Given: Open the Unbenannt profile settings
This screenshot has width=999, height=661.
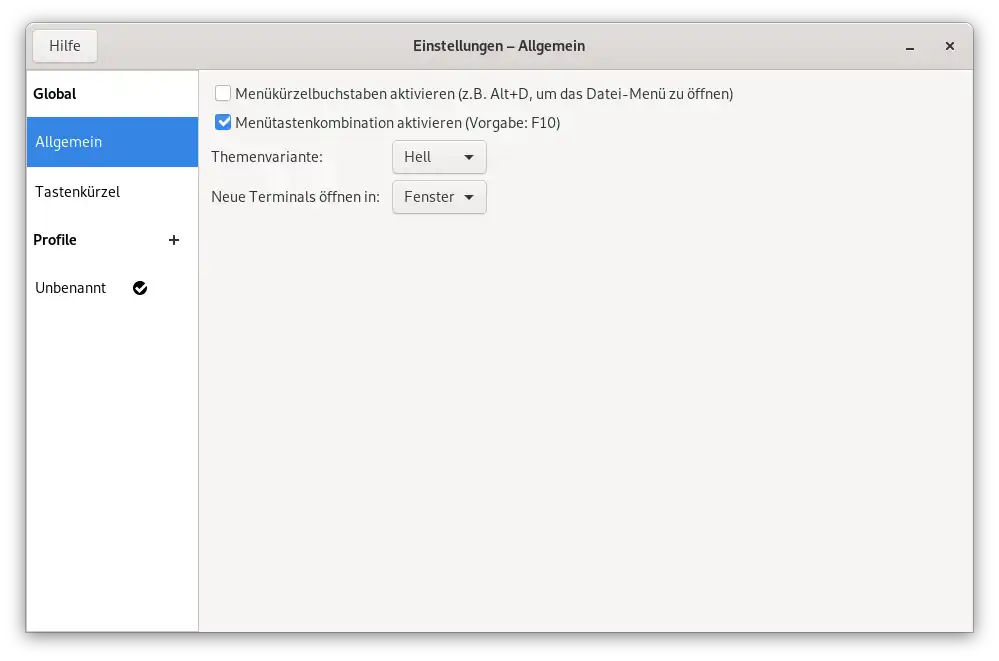Looking at the screenshot, I should point(112,288).
